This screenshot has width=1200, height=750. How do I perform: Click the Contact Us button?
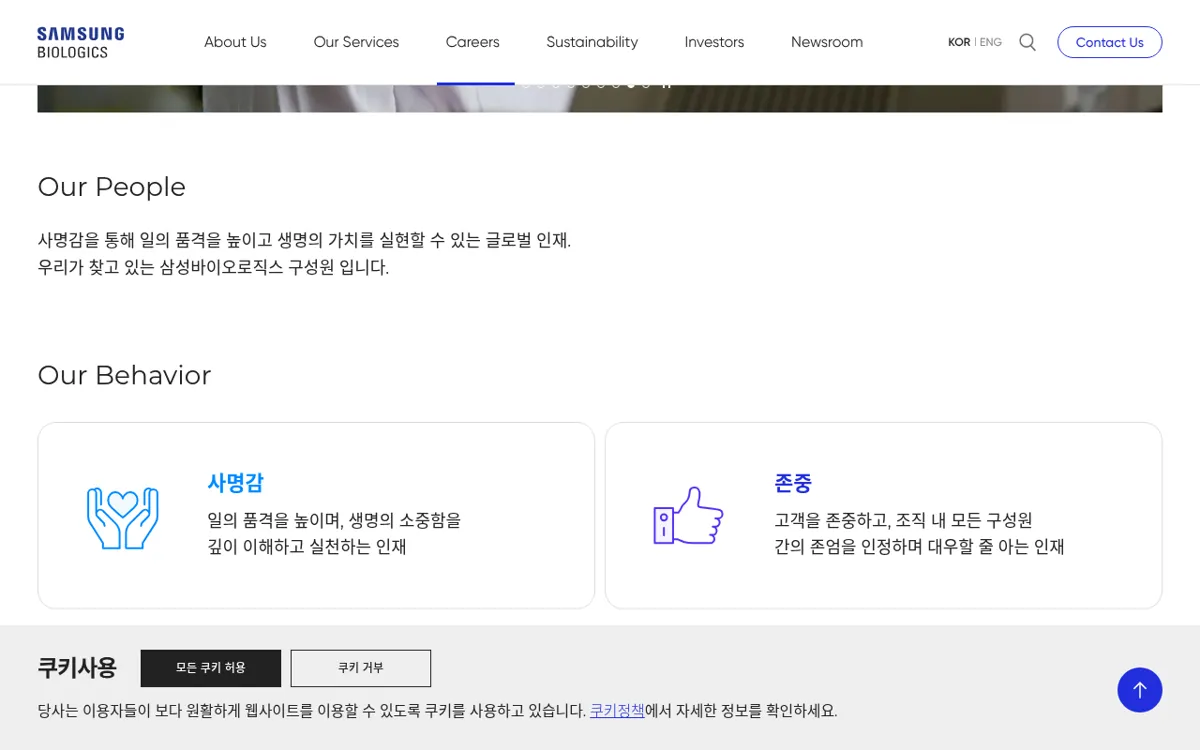click(1109, 42)
